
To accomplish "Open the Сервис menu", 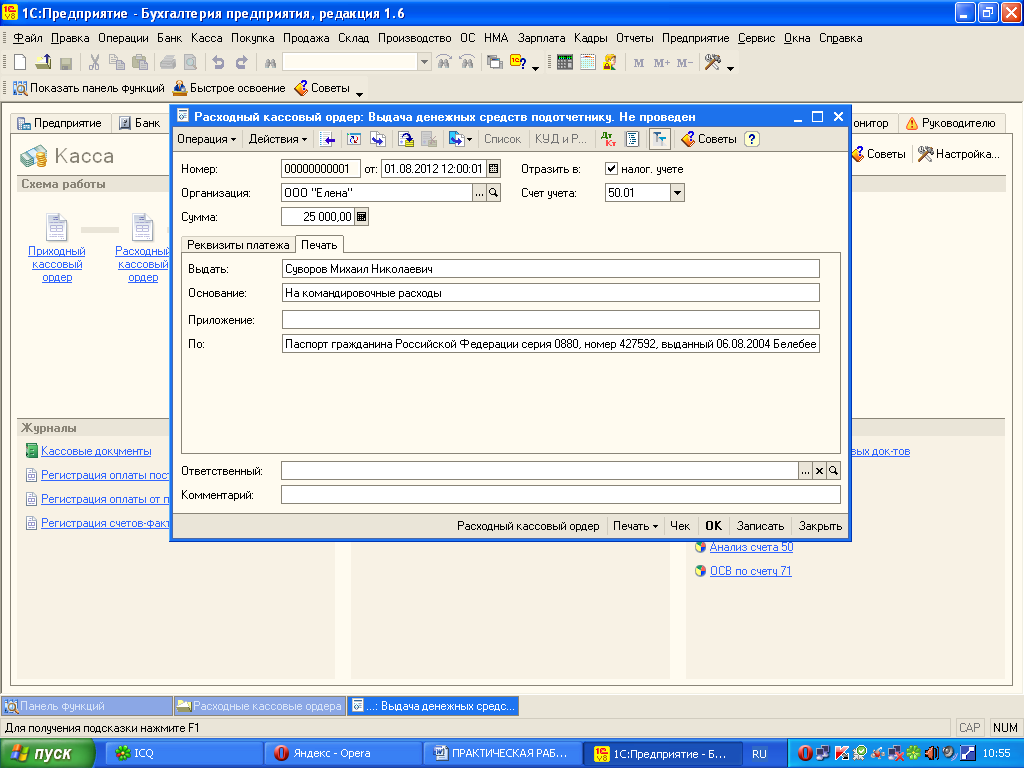I will pyautogui.click(x=756, y=38).
